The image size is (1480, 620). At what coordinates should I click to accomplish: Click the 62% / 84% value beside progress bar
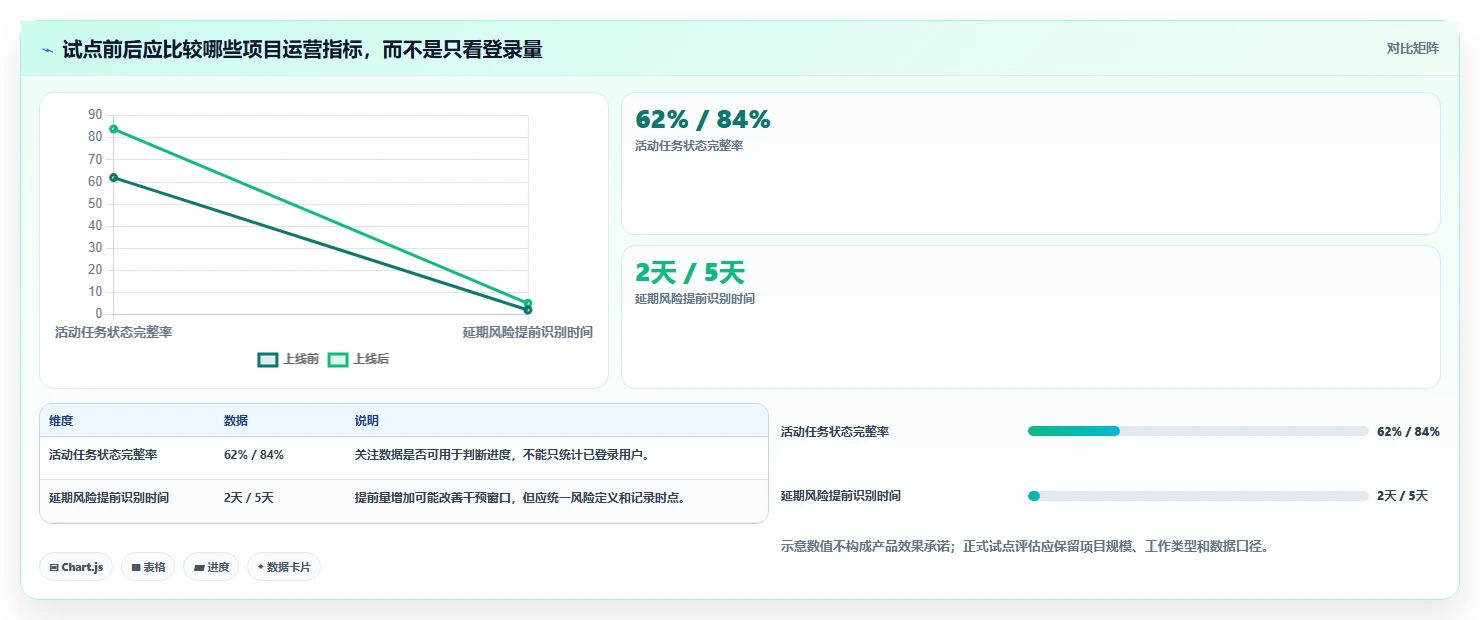point(1408,432)
